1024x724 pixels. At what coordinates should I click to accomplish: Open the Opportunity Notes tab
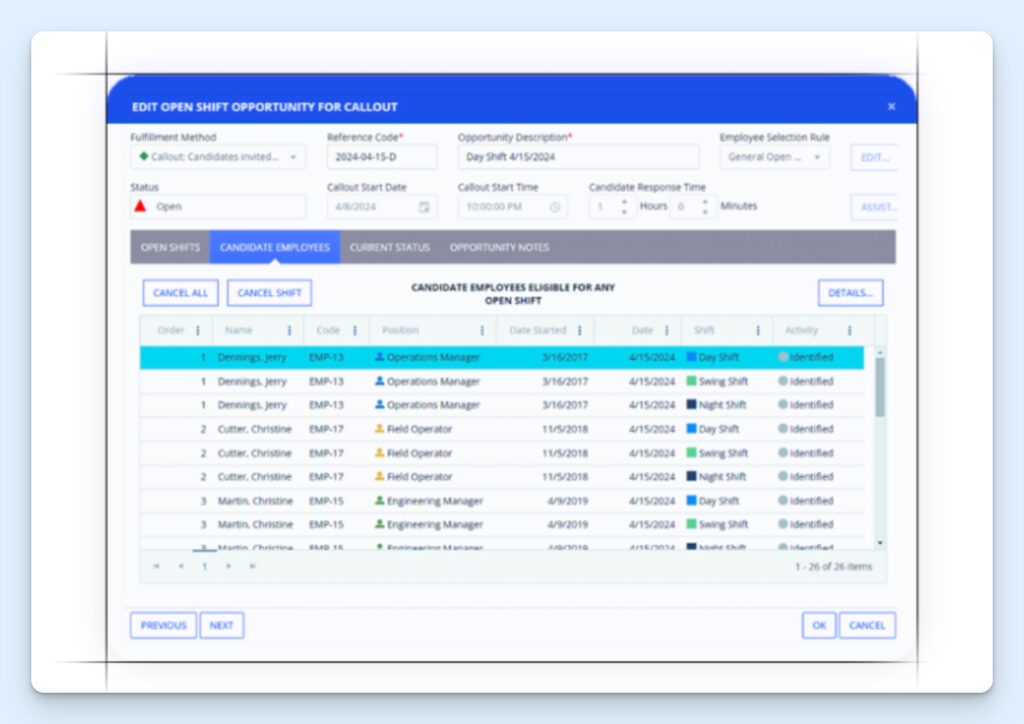click(499, 247)
